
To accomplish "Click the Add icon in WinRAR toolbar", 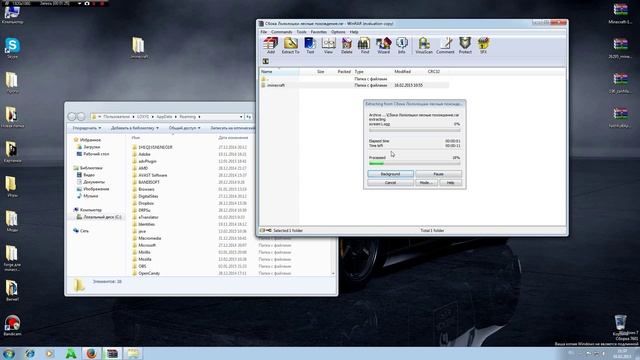I will (271, 45).
